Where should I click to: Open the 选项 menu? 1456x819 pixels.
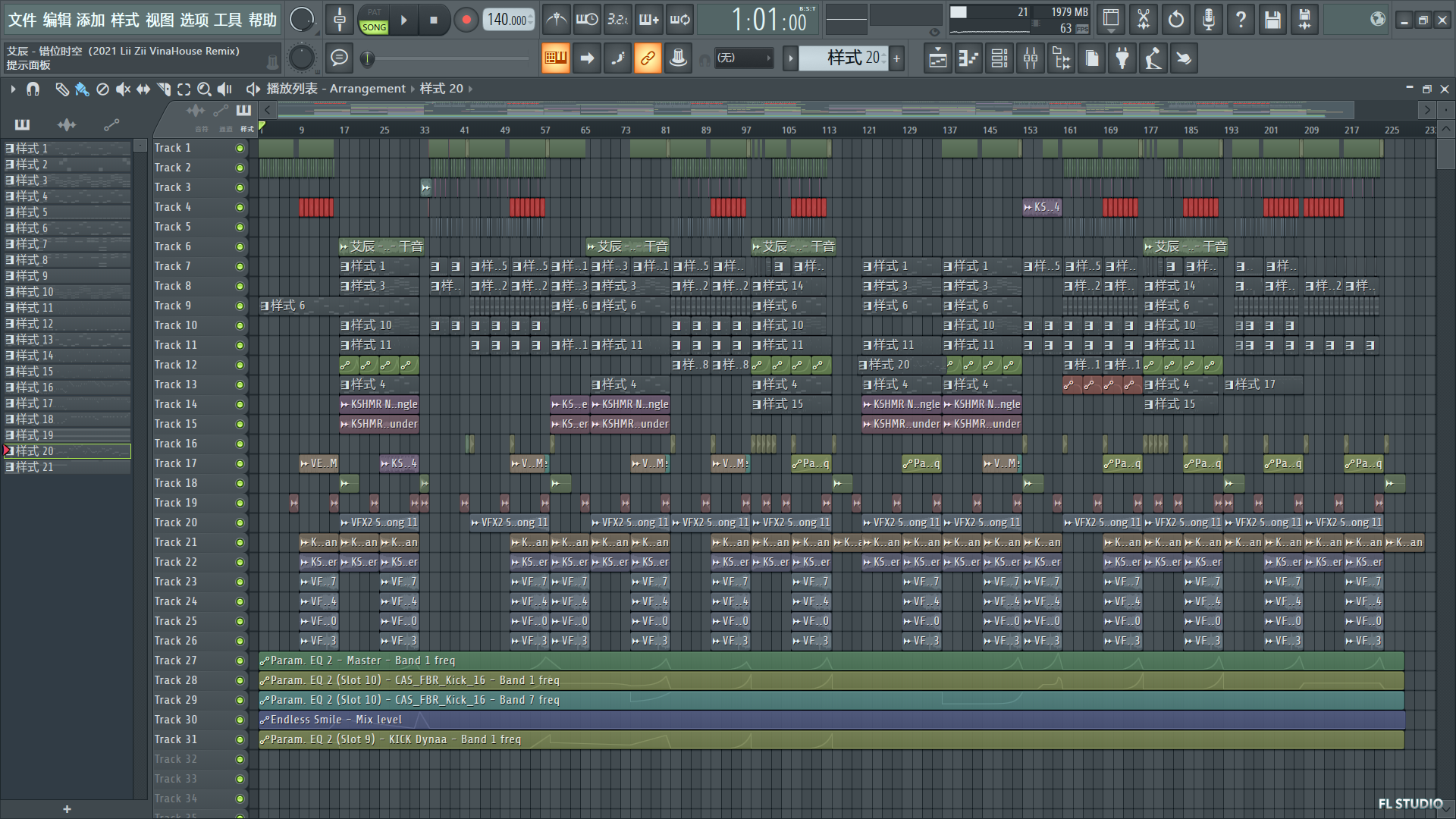point(193,20)
